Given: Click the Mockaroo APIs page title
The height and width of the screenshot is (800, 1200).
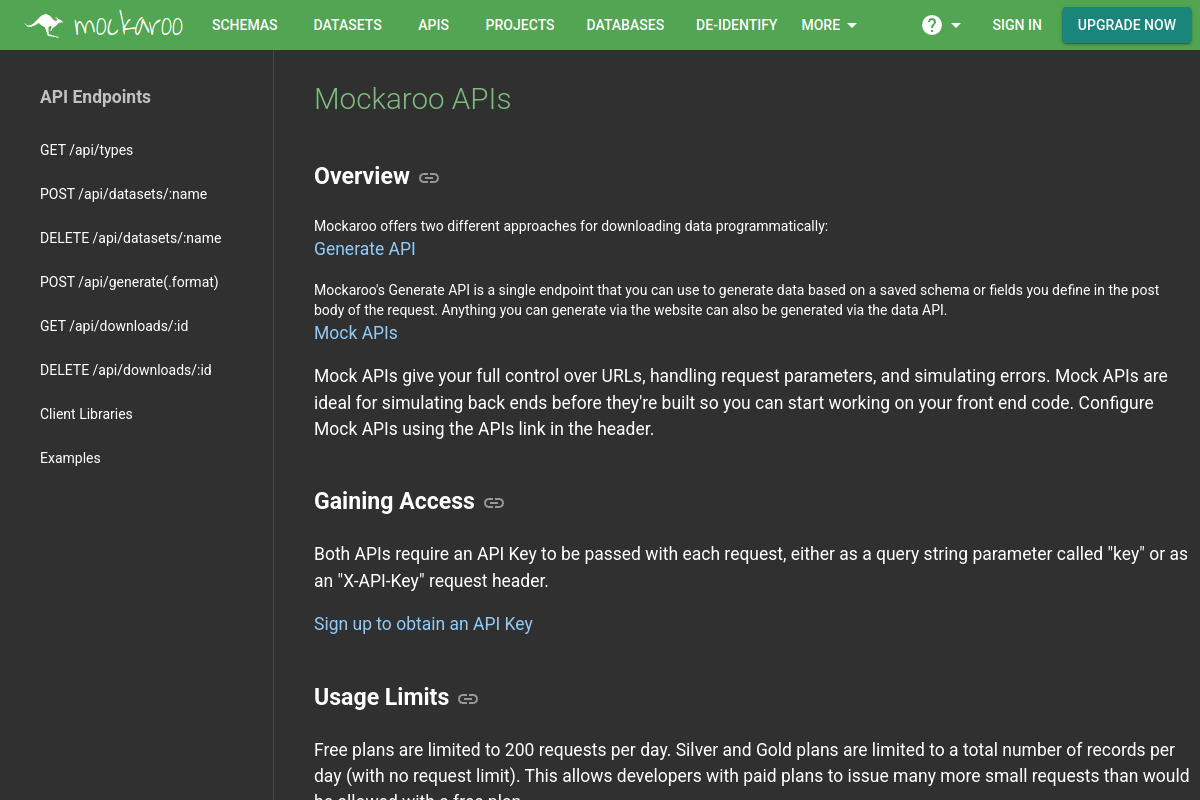Looking at the screenshot, I should point(412,99).
